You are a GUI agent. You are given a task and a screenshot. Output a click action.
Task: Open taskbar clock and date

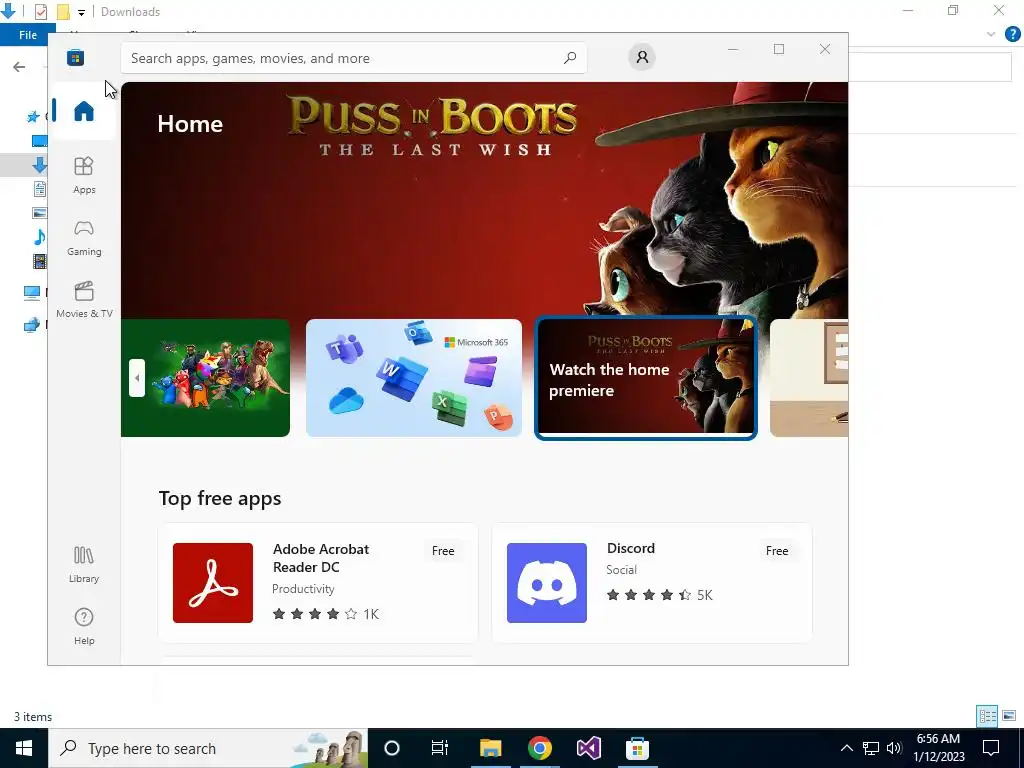coord(938,748)
